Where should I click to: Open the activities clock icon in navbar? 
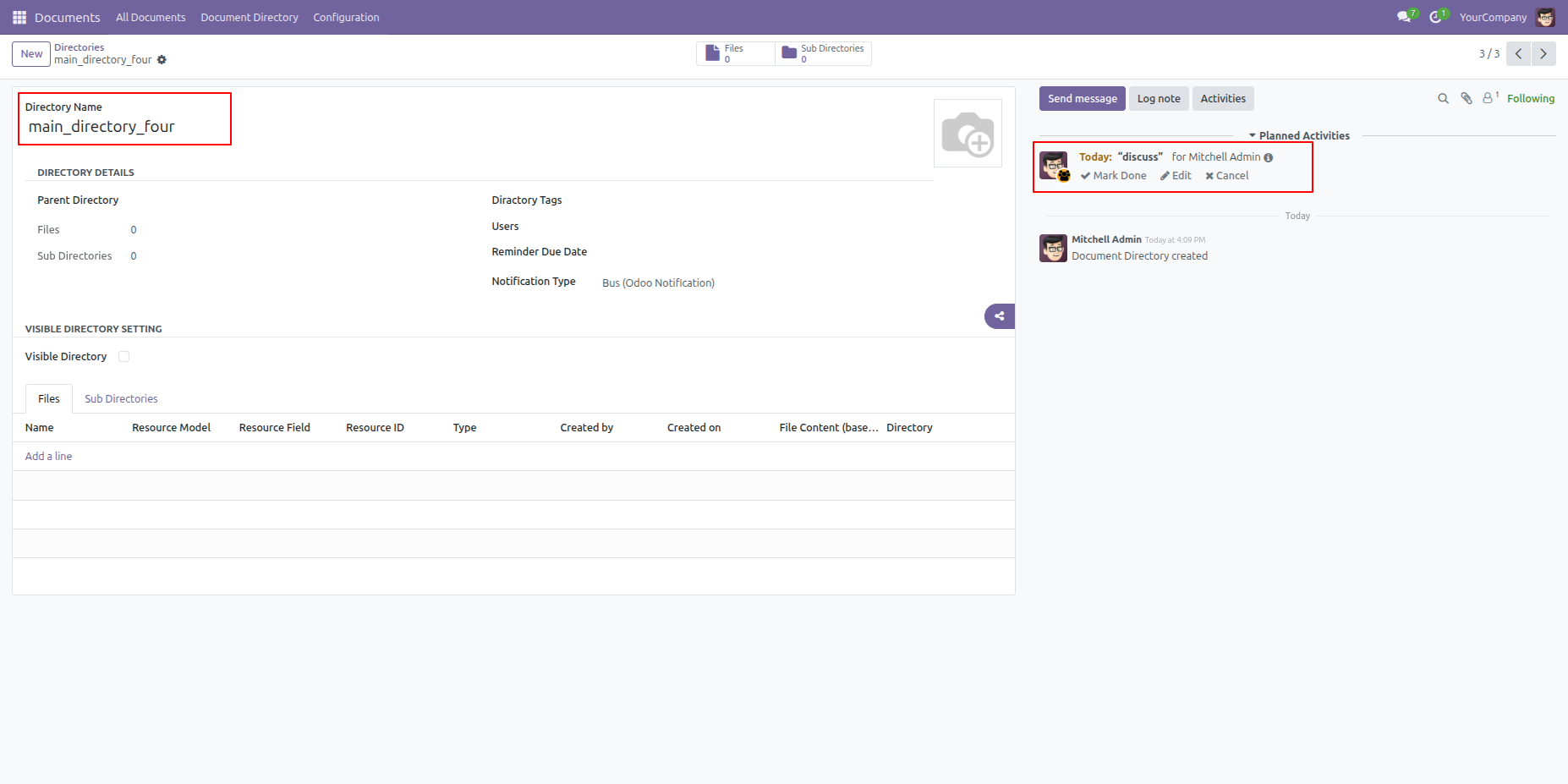tap(1435, 17)
